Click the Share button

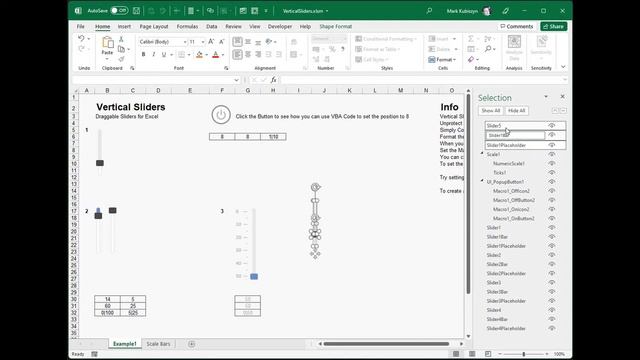553,27
